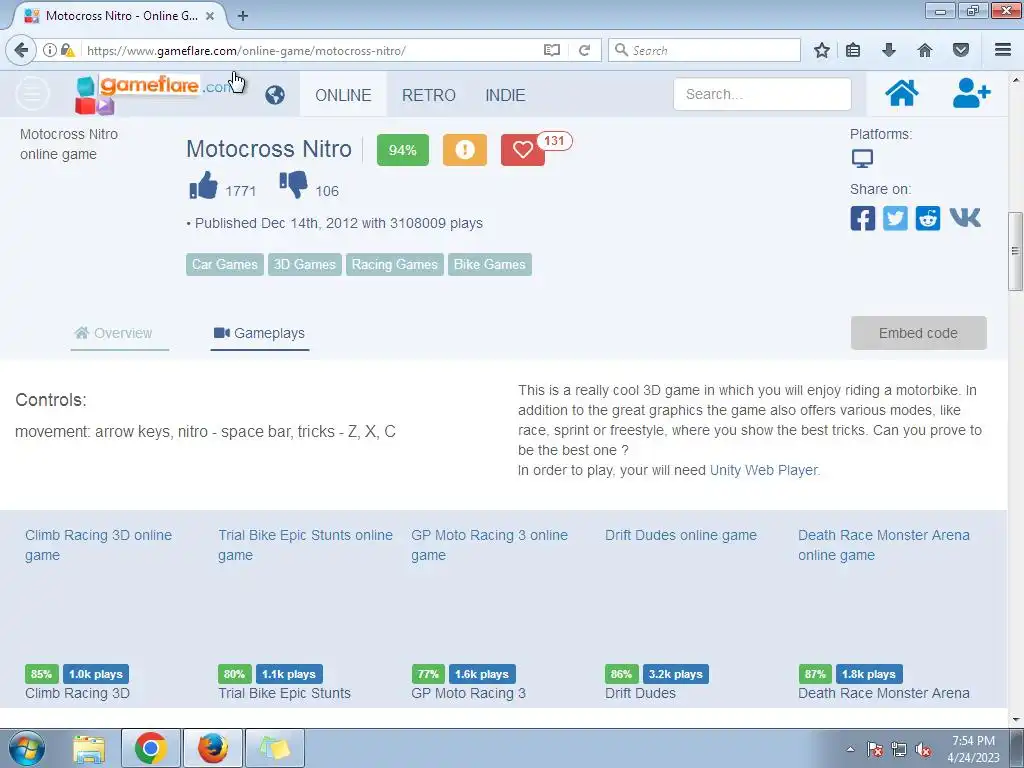Click the muted volume tray icon

coord(923,749)
